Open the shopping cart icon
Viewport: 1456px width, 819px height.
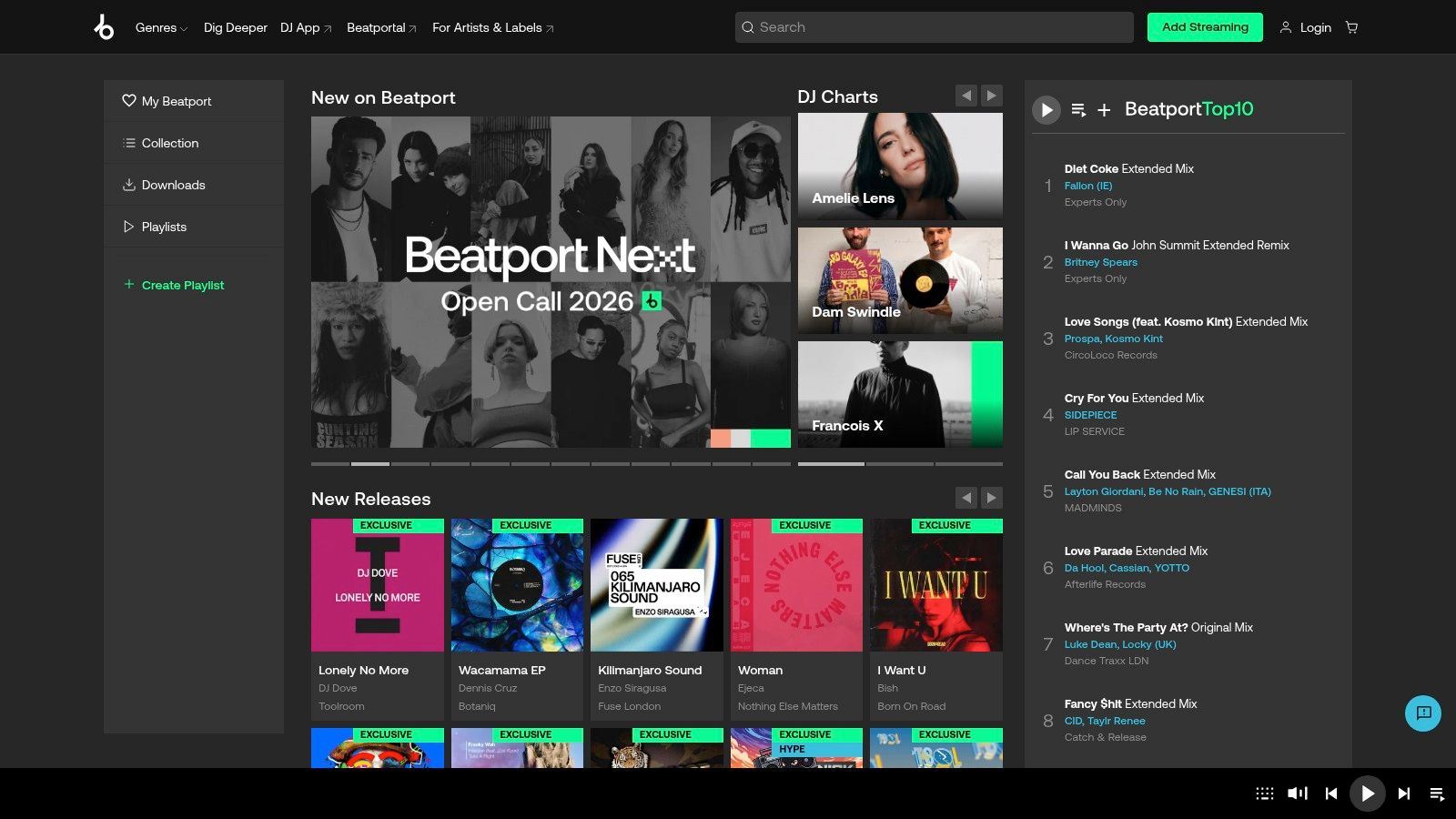(1351, 27)
